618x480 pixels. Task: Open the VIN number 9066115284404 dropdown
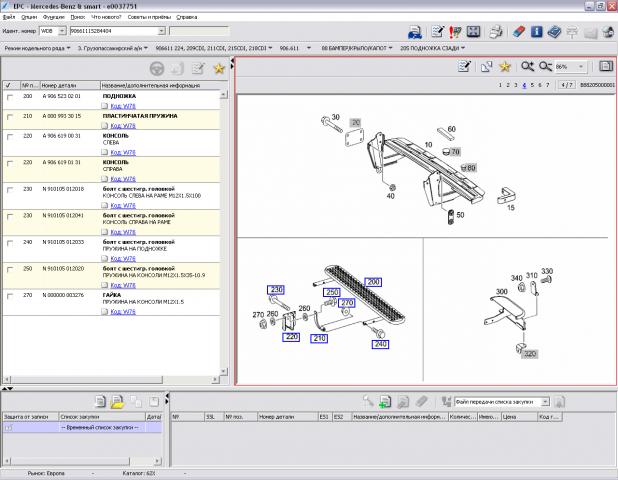[x=161, y=31]
